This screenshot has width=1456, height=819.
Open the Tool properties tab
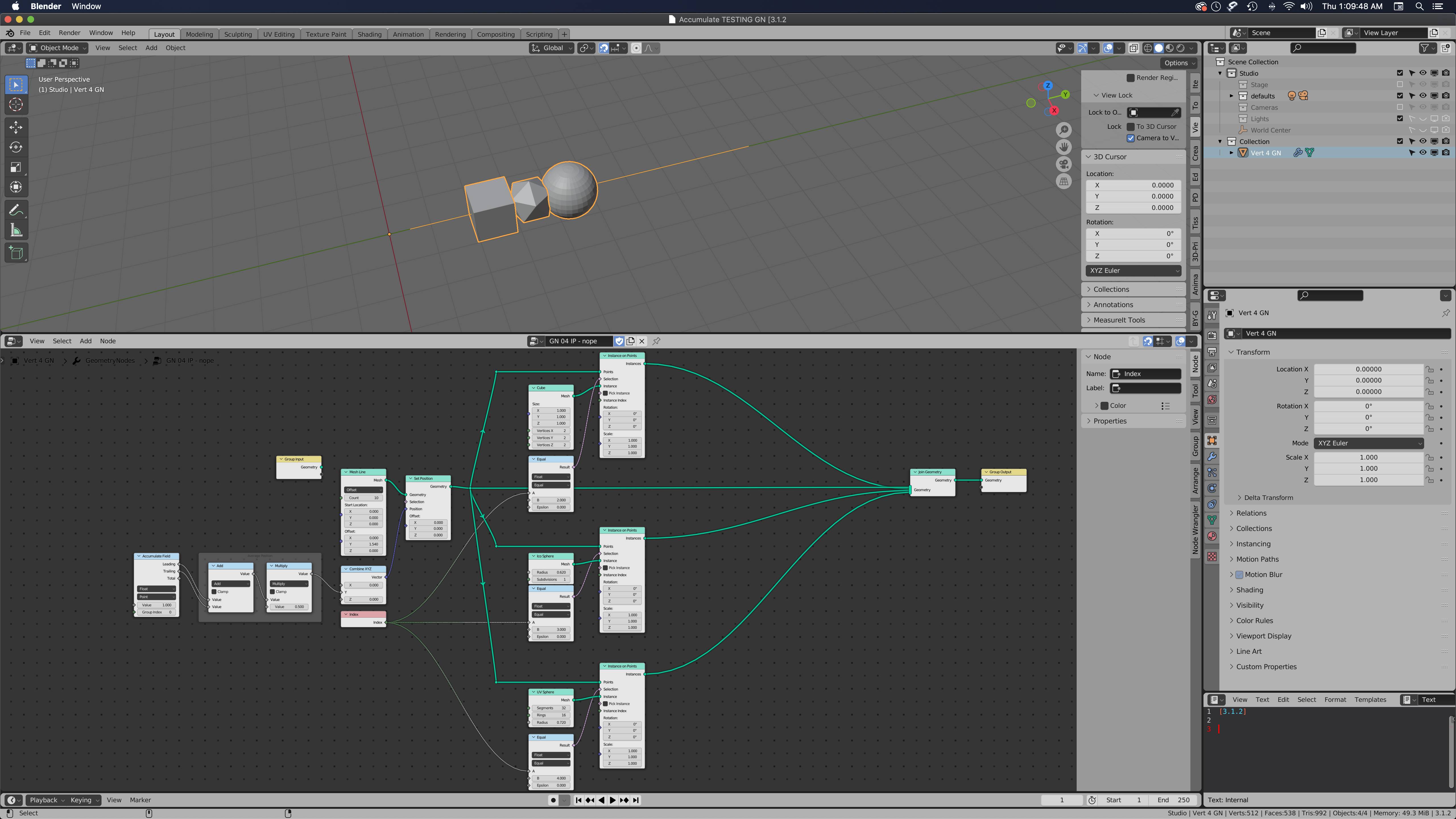1212,315
